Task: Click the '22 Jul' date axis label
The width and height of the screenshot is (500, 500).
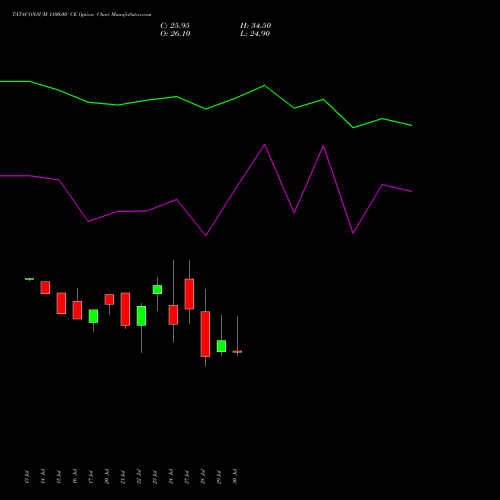Action: [x=139, y=477]
